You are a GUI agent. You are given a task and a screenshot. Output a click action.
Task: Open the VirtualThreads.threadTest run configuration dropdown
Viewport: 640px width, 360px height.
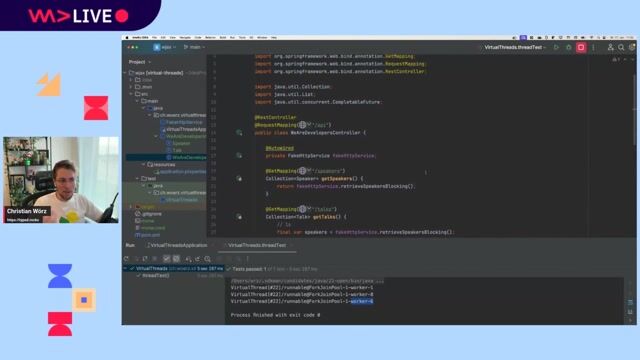click(x=515, y=47)
